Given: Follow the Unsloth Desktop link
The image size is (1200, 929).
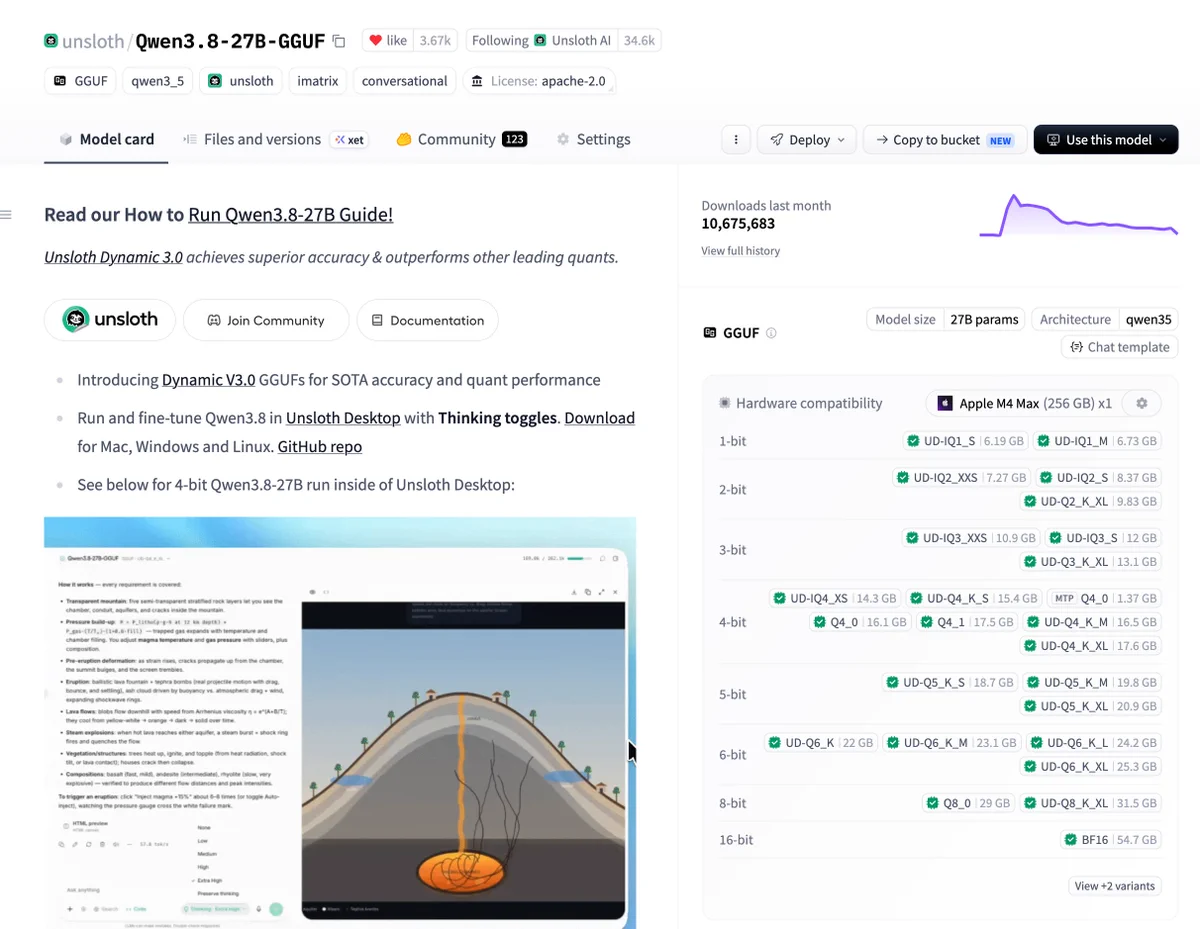Looking at the screenshot, I should point(343,418).
